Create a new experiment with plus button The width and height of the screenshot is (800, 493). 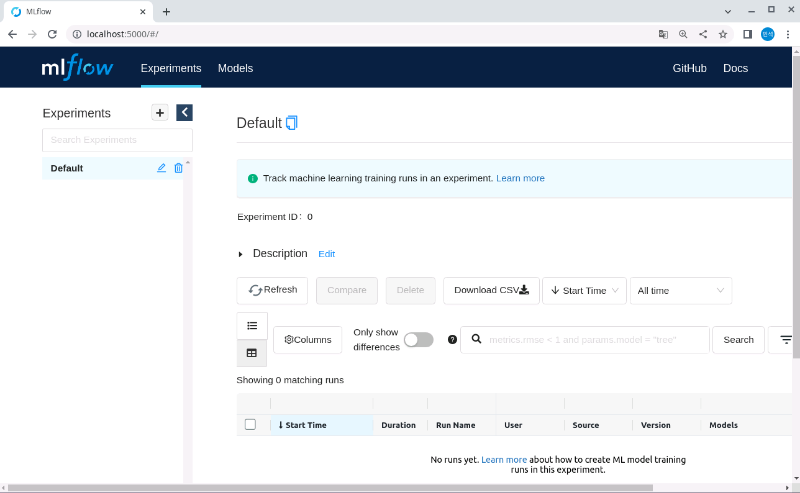(x=160, y=113)
